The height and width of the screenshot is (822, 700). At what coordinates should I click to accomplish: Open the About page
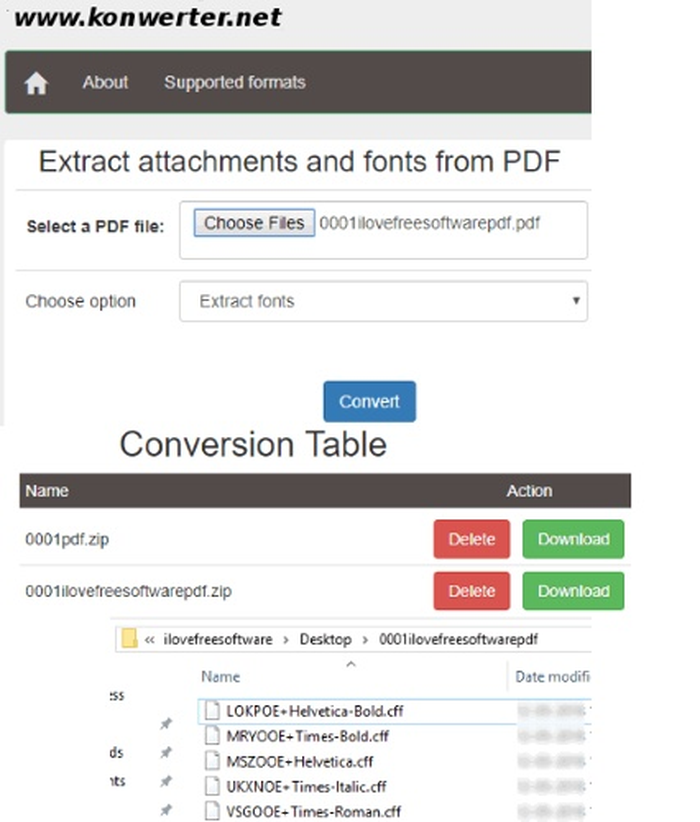tap(105, 82)
